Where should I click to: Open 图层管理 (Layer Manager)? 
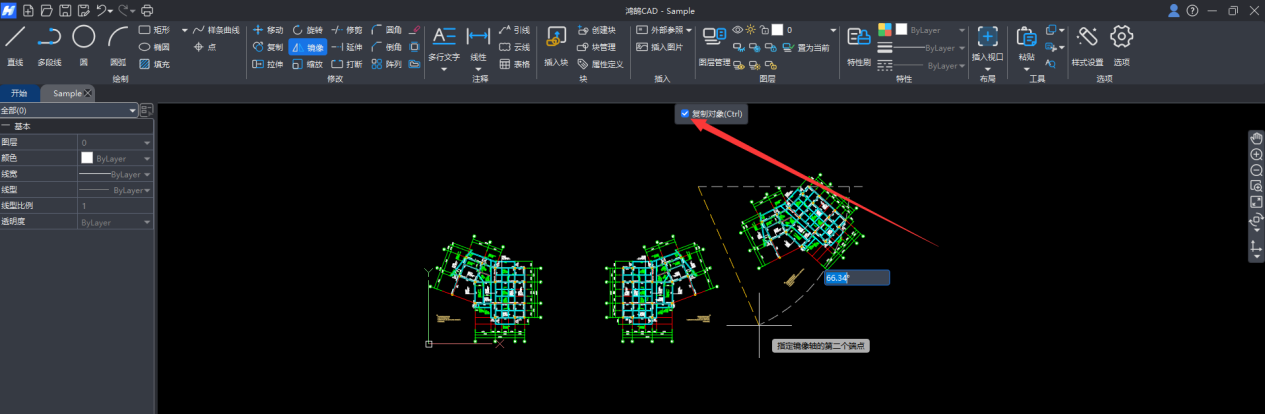(x=714, y=44)
